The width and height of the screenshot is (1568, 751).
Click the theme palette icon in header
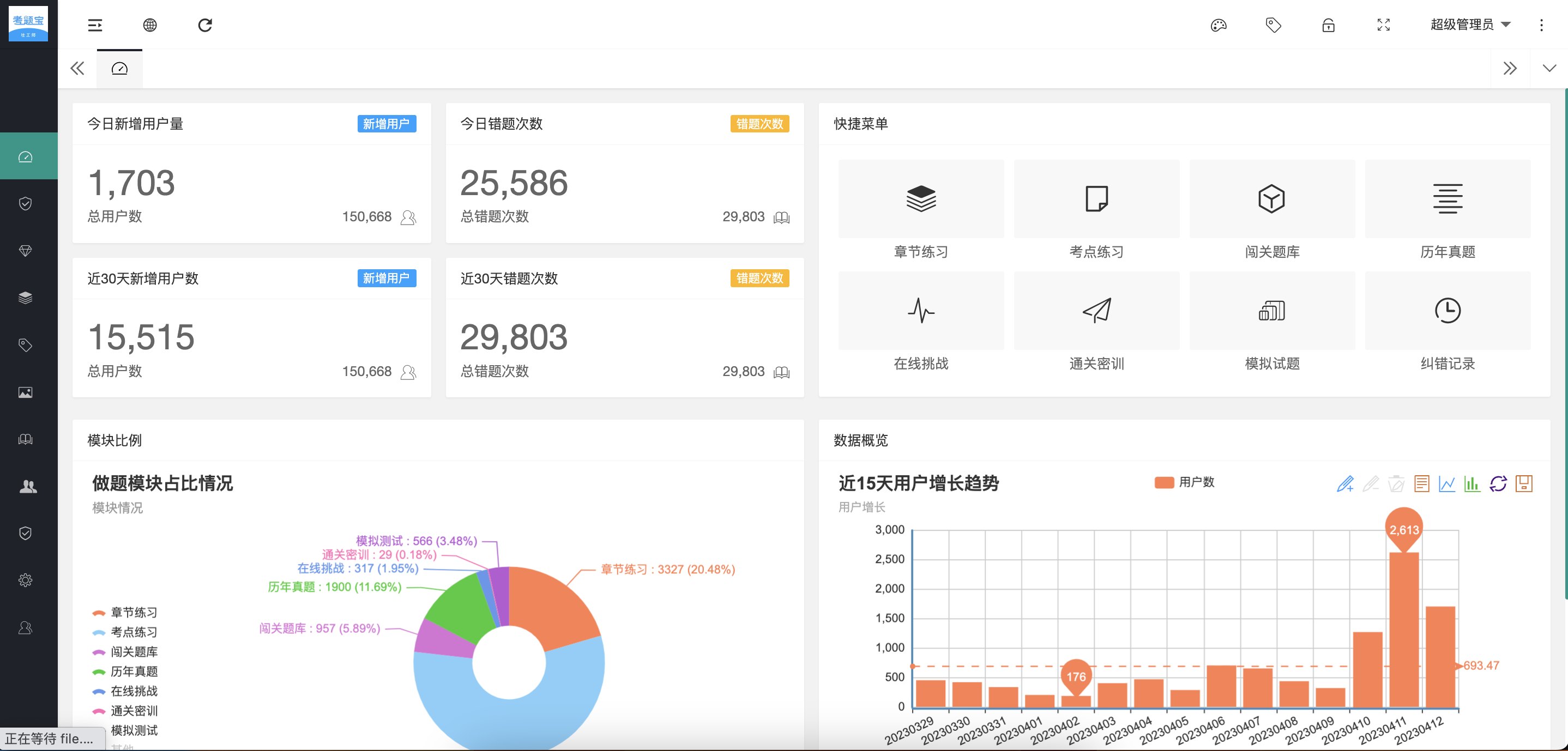pos(1218,25)
